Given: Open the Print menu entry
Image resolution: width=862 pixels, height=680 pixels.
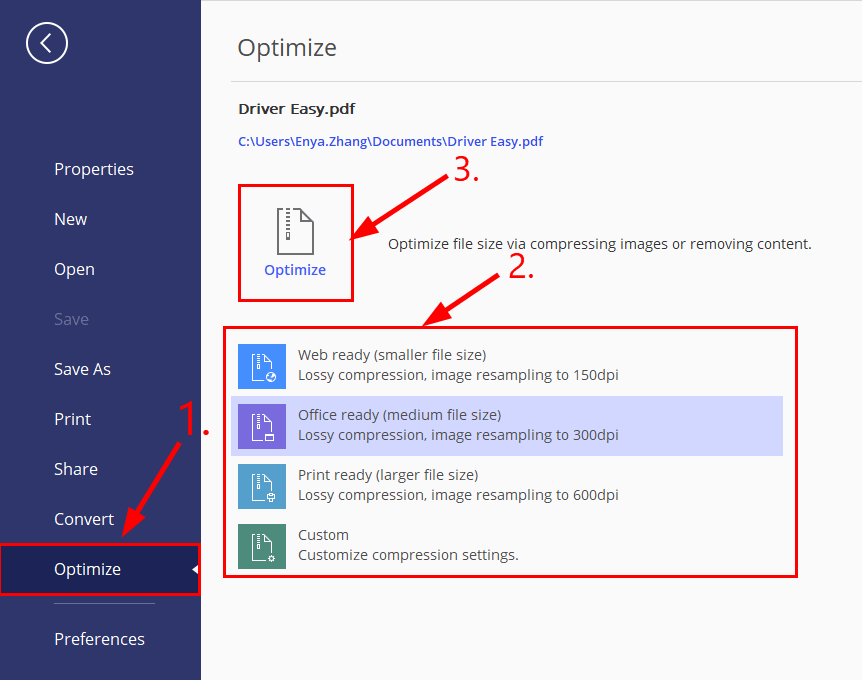Looking at the screenshot, I should click(x=74, y=419).
